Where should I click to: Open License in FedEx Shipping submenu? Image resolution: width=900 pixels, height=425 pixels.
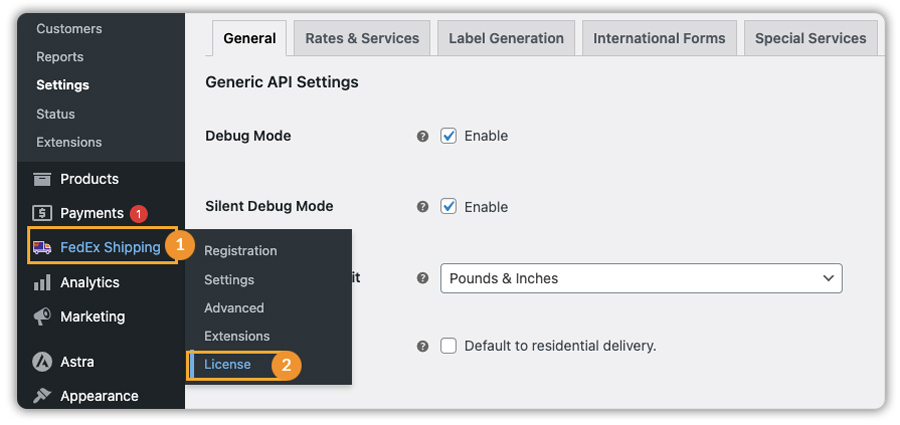[228, 365]
